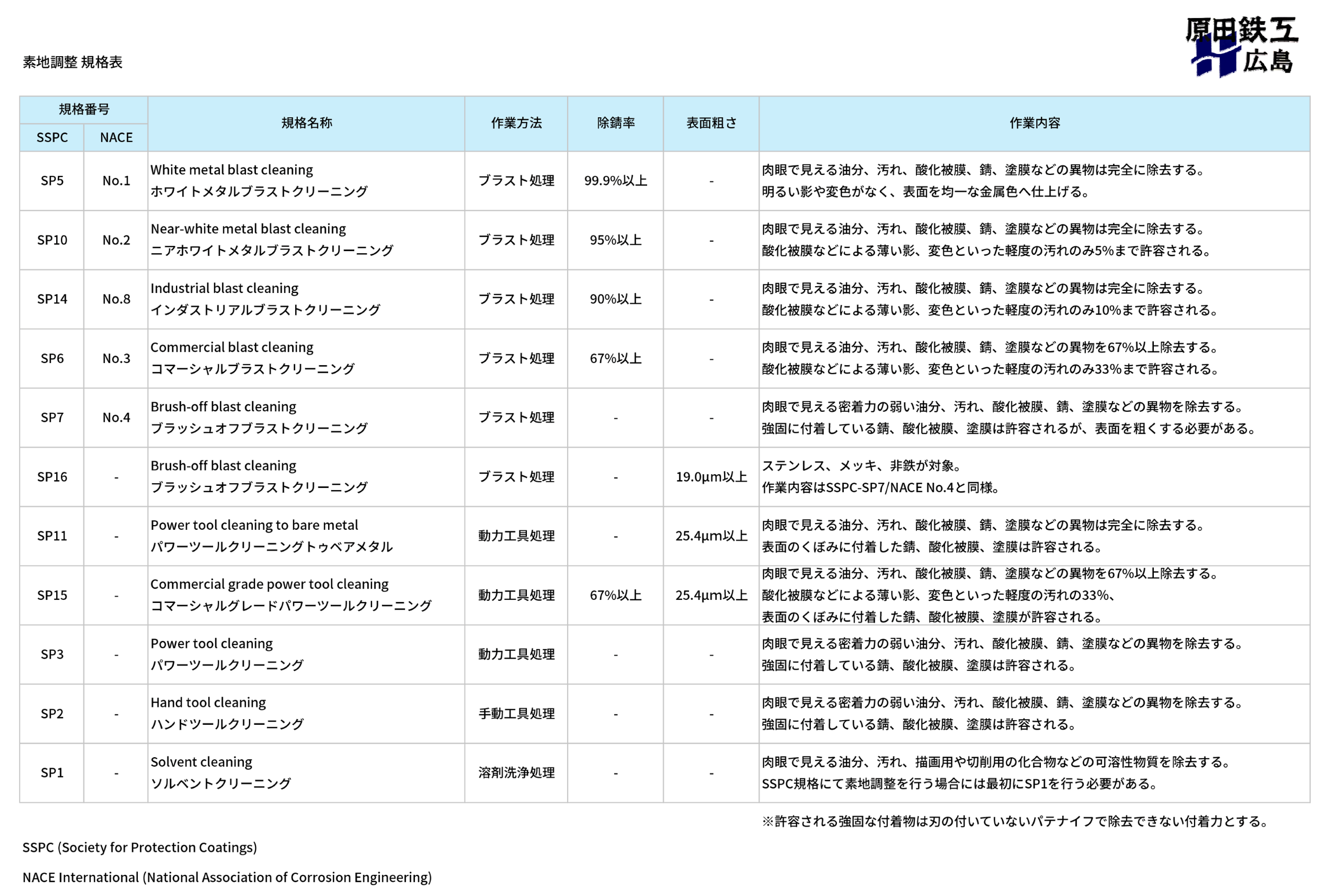
Task: Select the SSPC column header
Action: coord(51,137)
